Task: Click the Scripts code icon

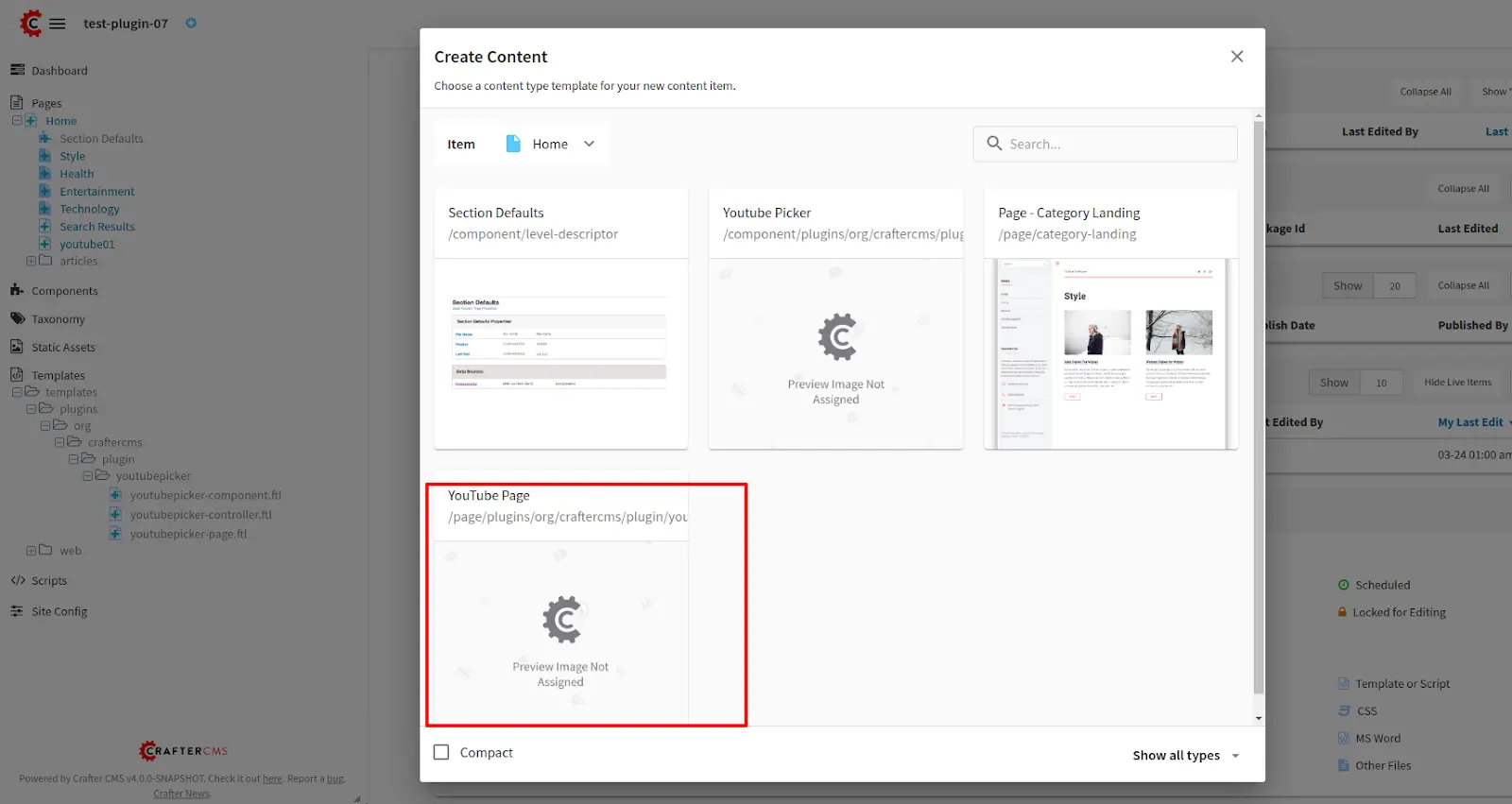Action: click(x=17, y=580)
